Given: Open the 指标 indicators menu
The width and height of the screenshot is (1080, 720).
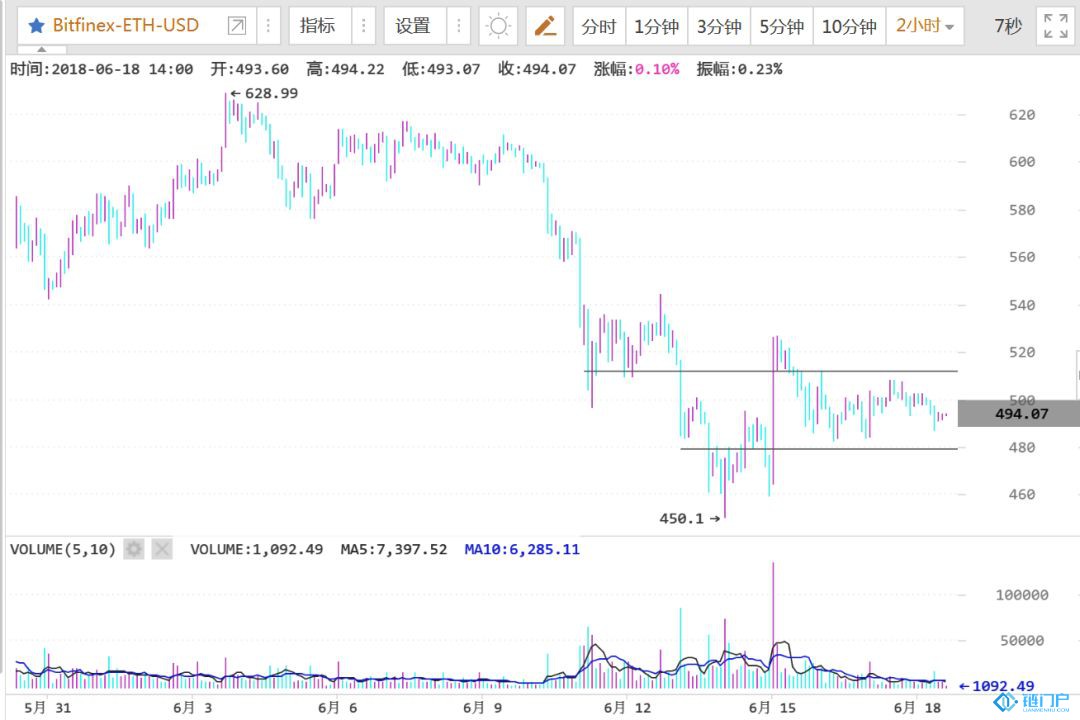Looking at the screenshot, I should pos(318,26).
